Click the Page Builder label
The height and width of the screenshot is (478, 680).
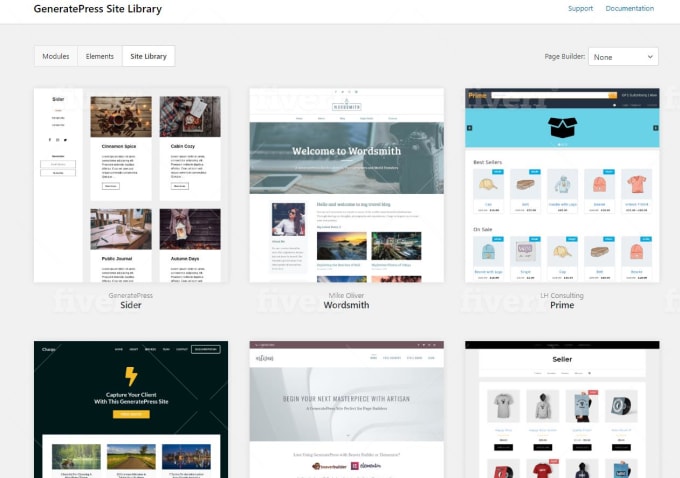click(x=565, y=56)
